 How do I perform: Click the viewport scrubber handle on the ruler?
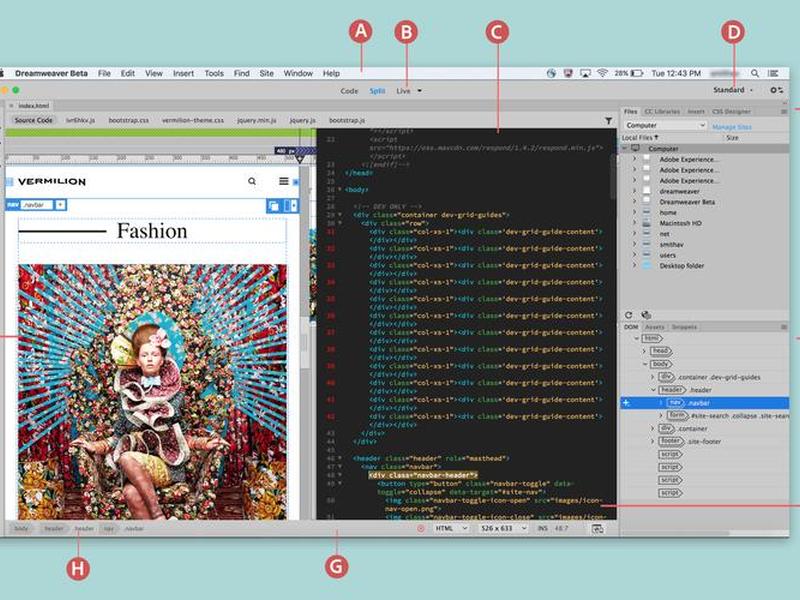(300, 159)
